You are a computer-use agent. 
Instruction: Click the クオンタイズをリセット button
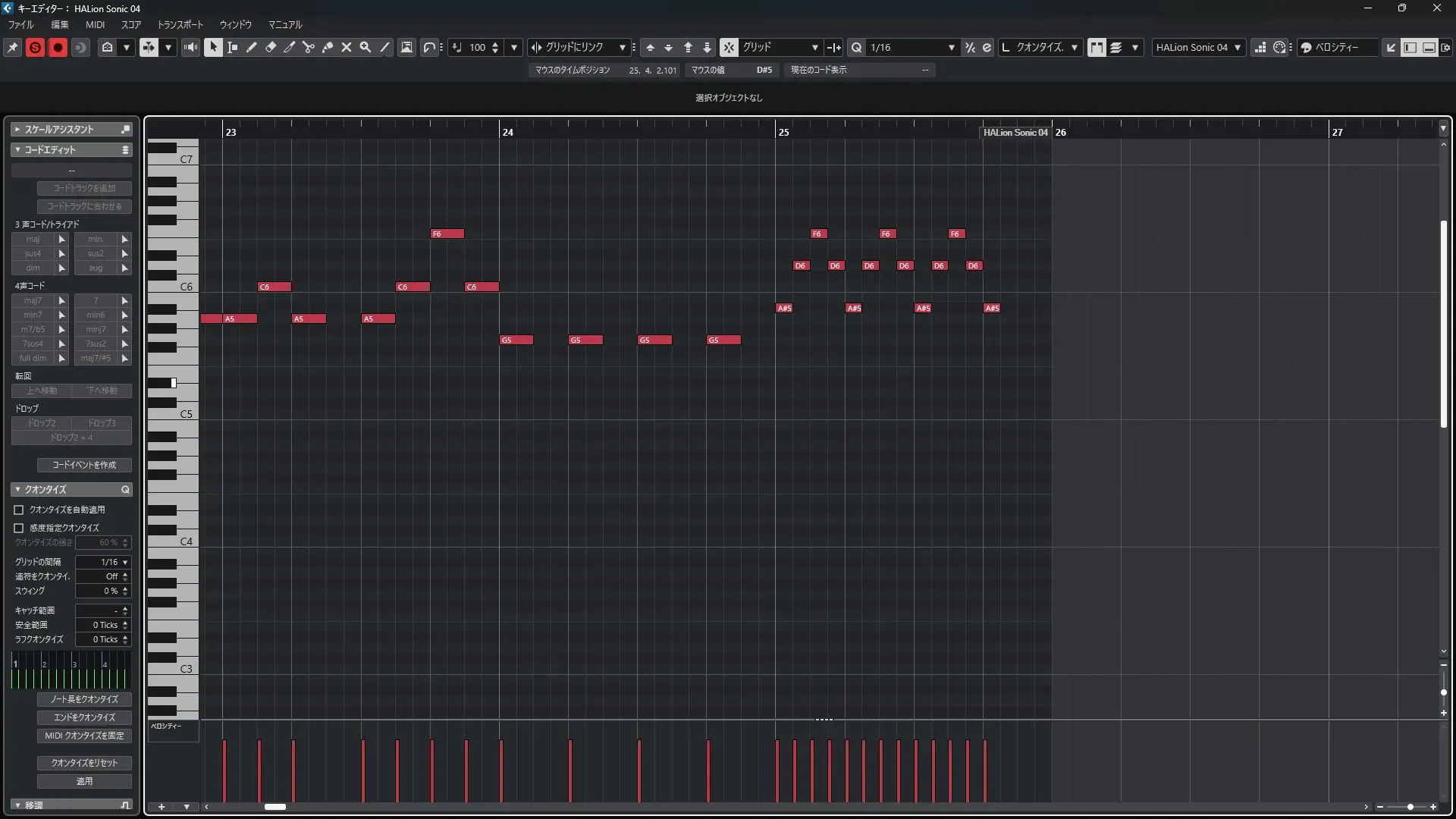pos(84,763)
